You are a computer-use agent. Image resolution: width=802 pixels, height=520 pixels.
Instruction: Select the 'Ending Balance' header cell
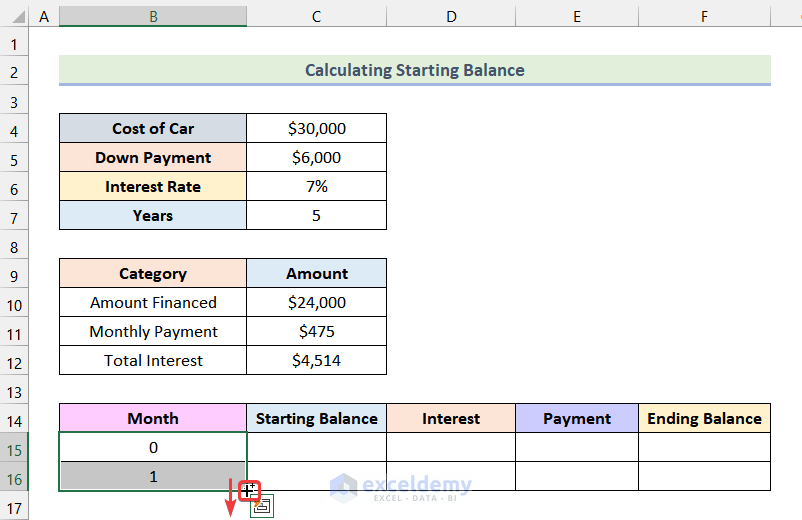pyautogui.click(x=704, y=418)
